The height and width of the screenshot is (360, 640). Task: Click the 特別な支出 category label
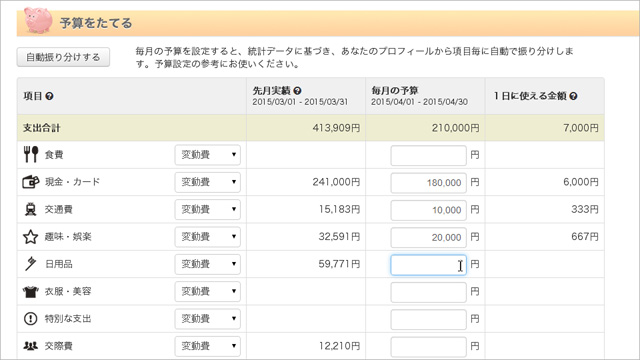pyautogui.click(x=68, y=318)
